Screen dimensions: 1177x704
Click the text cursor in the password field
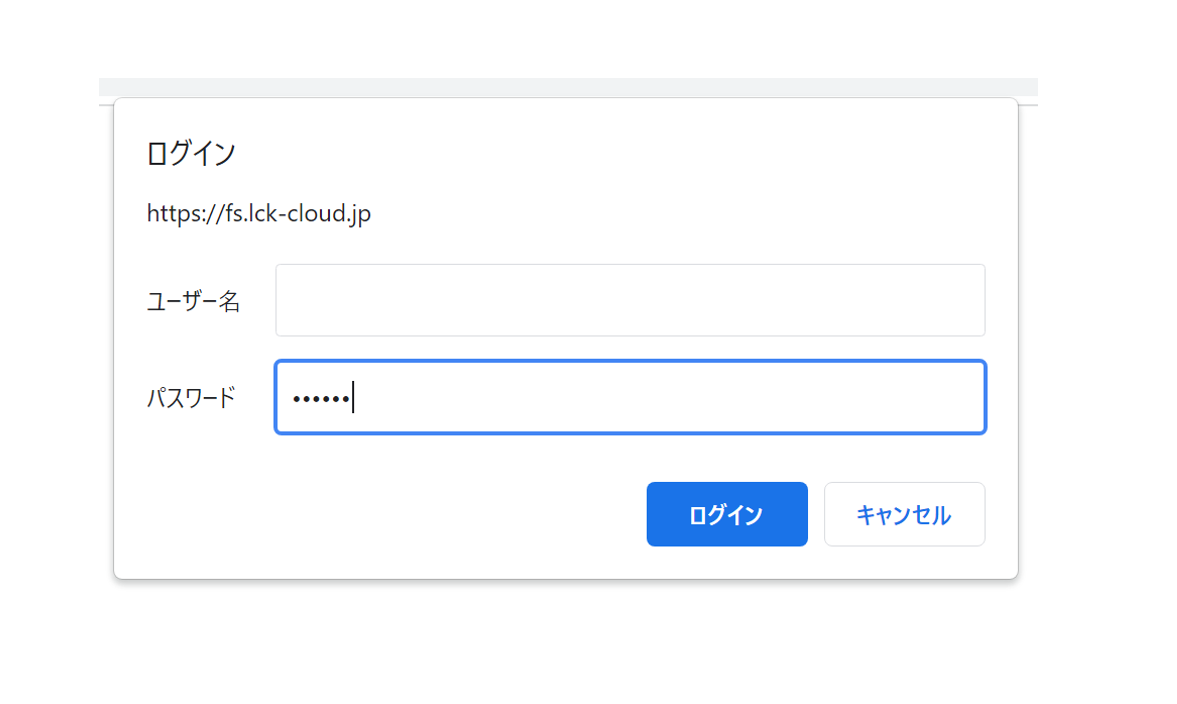[355, 396]
